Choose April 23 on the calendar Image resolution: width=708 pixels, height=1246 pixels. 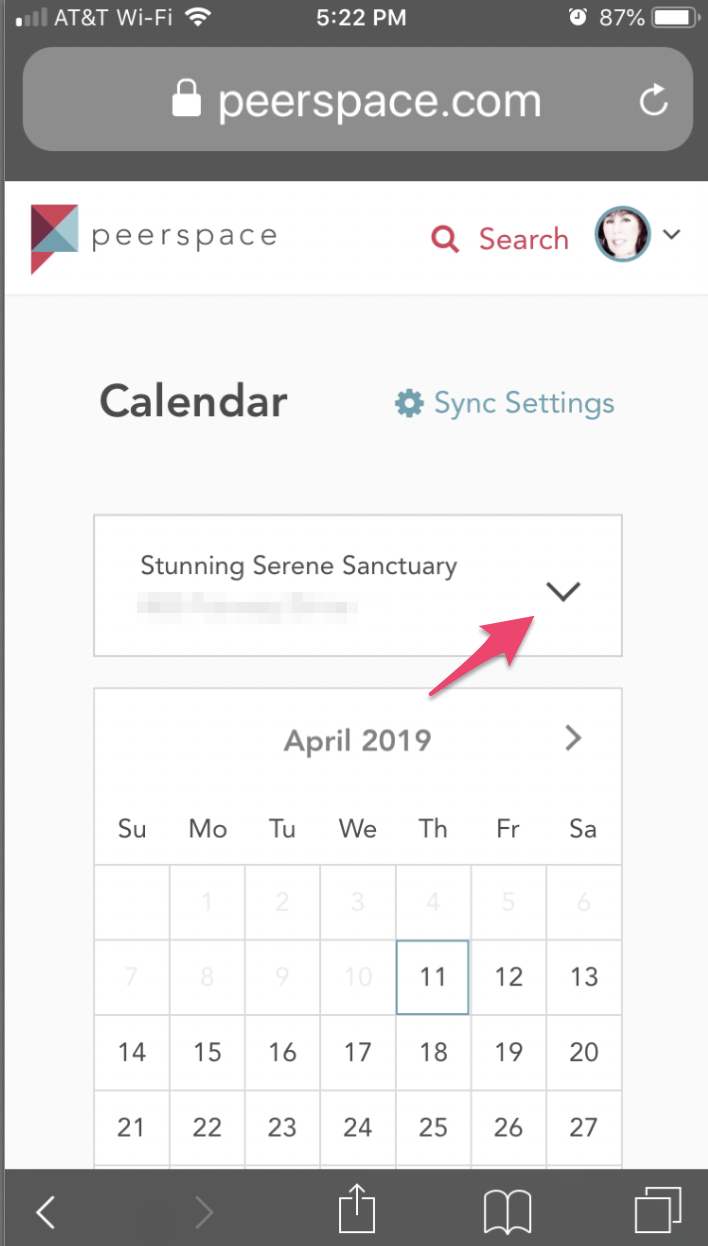(282, 1127)
